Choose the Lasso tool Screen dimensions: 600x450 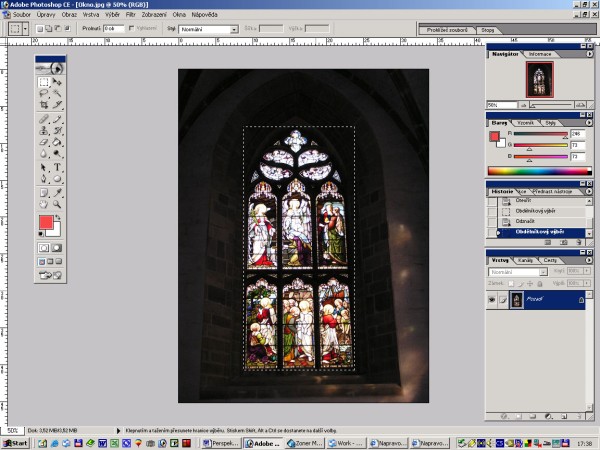pos(44,92)
